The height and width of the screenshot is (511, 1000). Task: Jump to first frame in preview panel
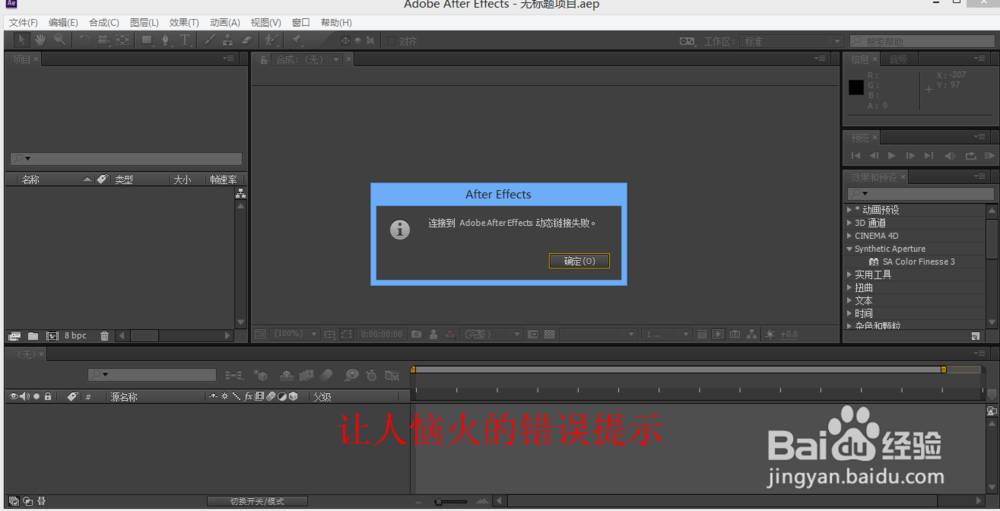point(856,156)
